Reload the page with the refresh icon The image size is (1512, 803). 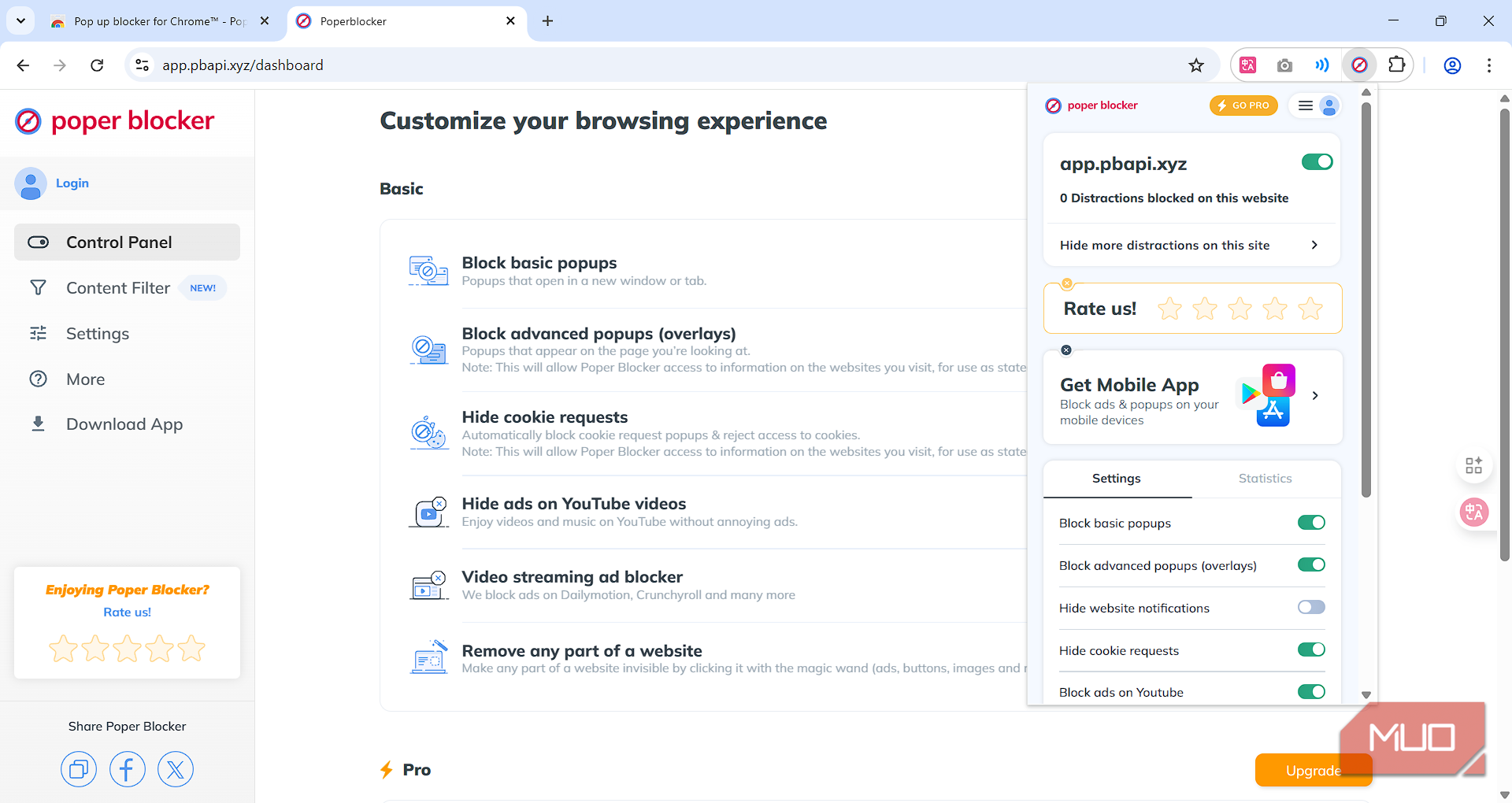click(x=97, y=65)
